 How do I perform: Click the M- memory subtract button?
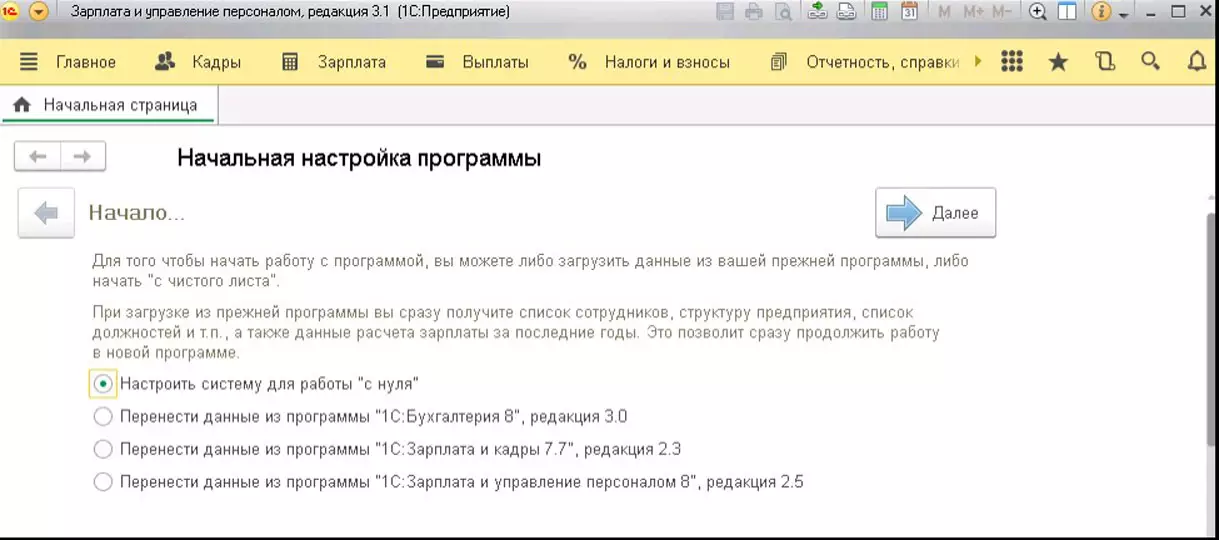coord(1004,12)
